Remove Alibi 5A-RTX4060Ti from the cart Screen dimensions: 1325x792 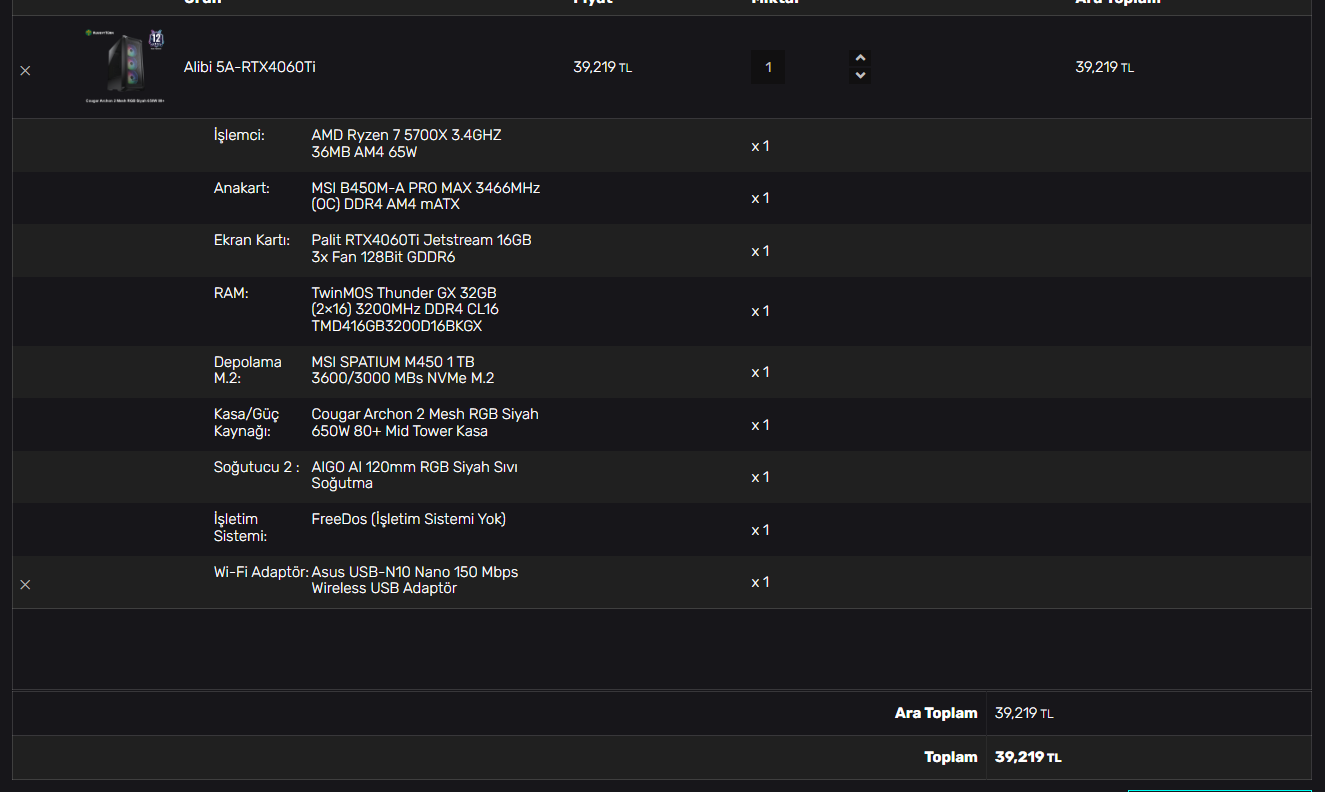tap(25, 71)
